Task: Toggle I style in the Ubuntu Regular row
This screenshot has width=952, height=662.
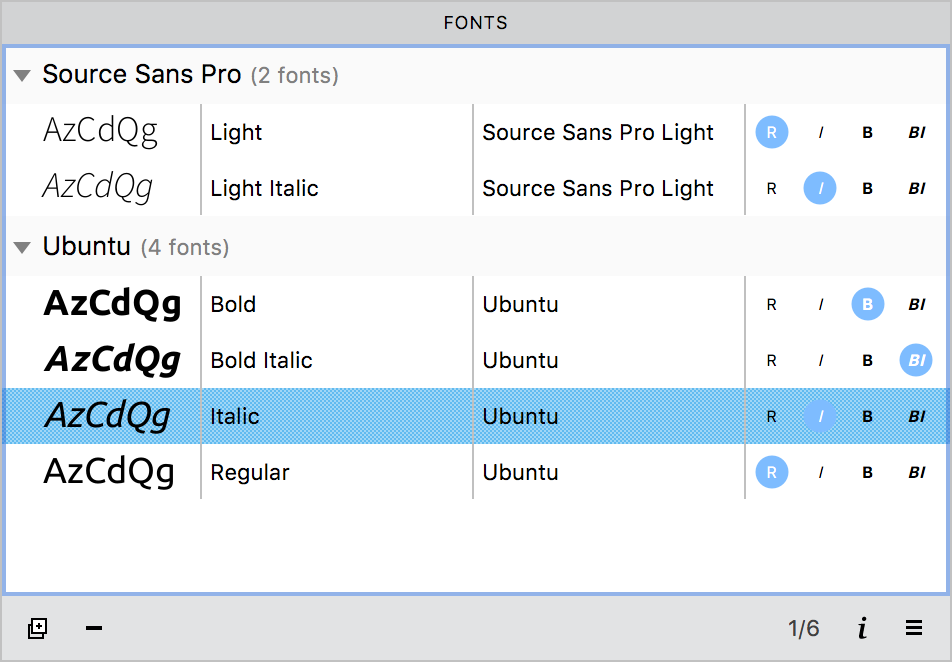Action: [x=820, y=472]
